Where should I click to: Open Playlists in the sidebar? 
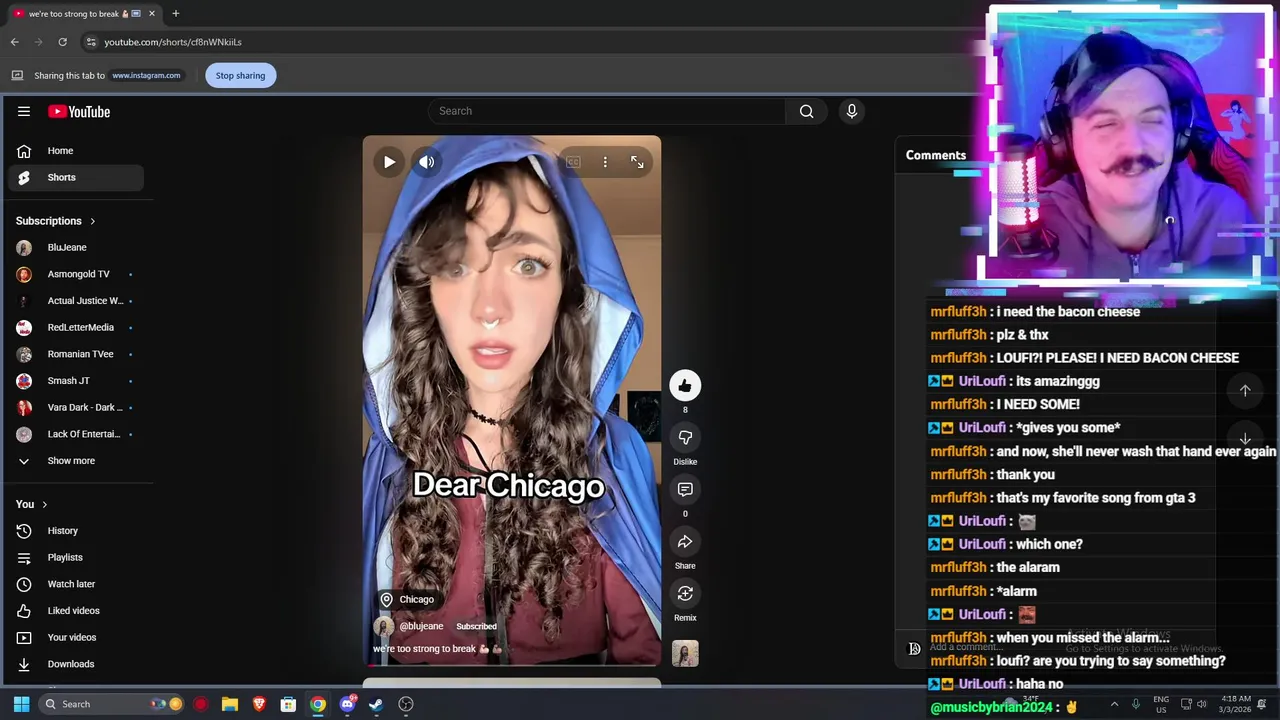tap(76, 557)
